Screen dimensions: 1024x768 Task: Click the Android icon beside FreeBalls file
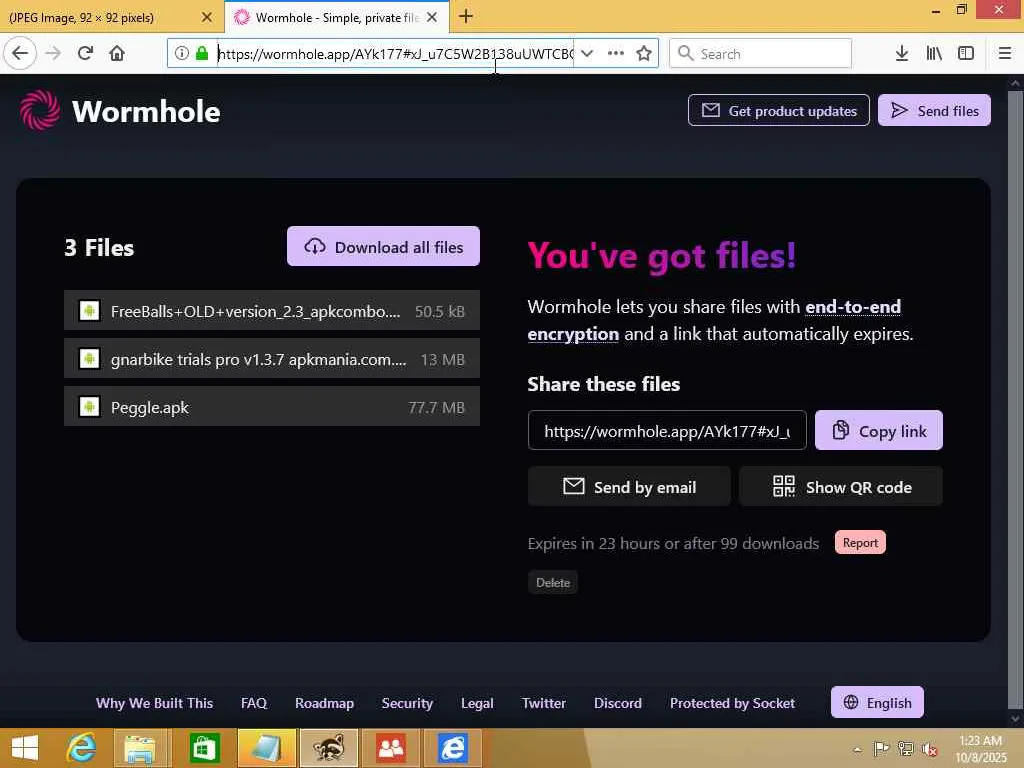point(89,311)
